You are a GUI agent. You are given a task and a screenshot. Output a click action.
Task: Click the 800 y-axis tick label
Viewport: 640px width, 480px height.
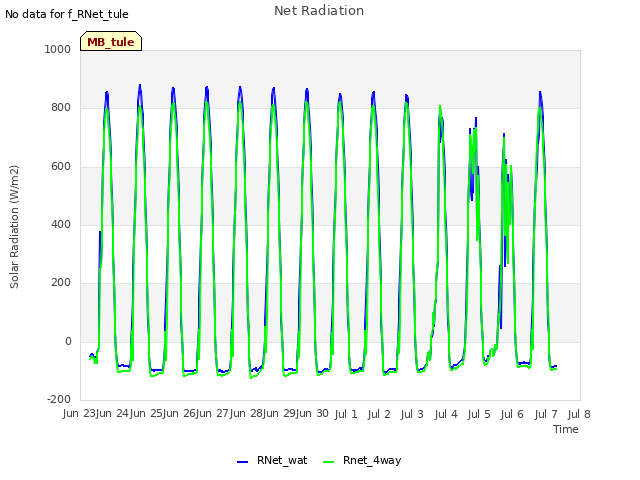click(x=61, y=107)
